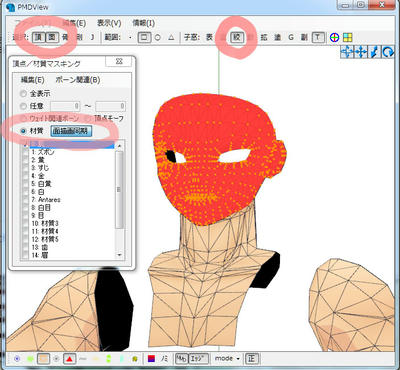
Task: Toggle the MD button in bottom bar
Action: tap(181, 359)
